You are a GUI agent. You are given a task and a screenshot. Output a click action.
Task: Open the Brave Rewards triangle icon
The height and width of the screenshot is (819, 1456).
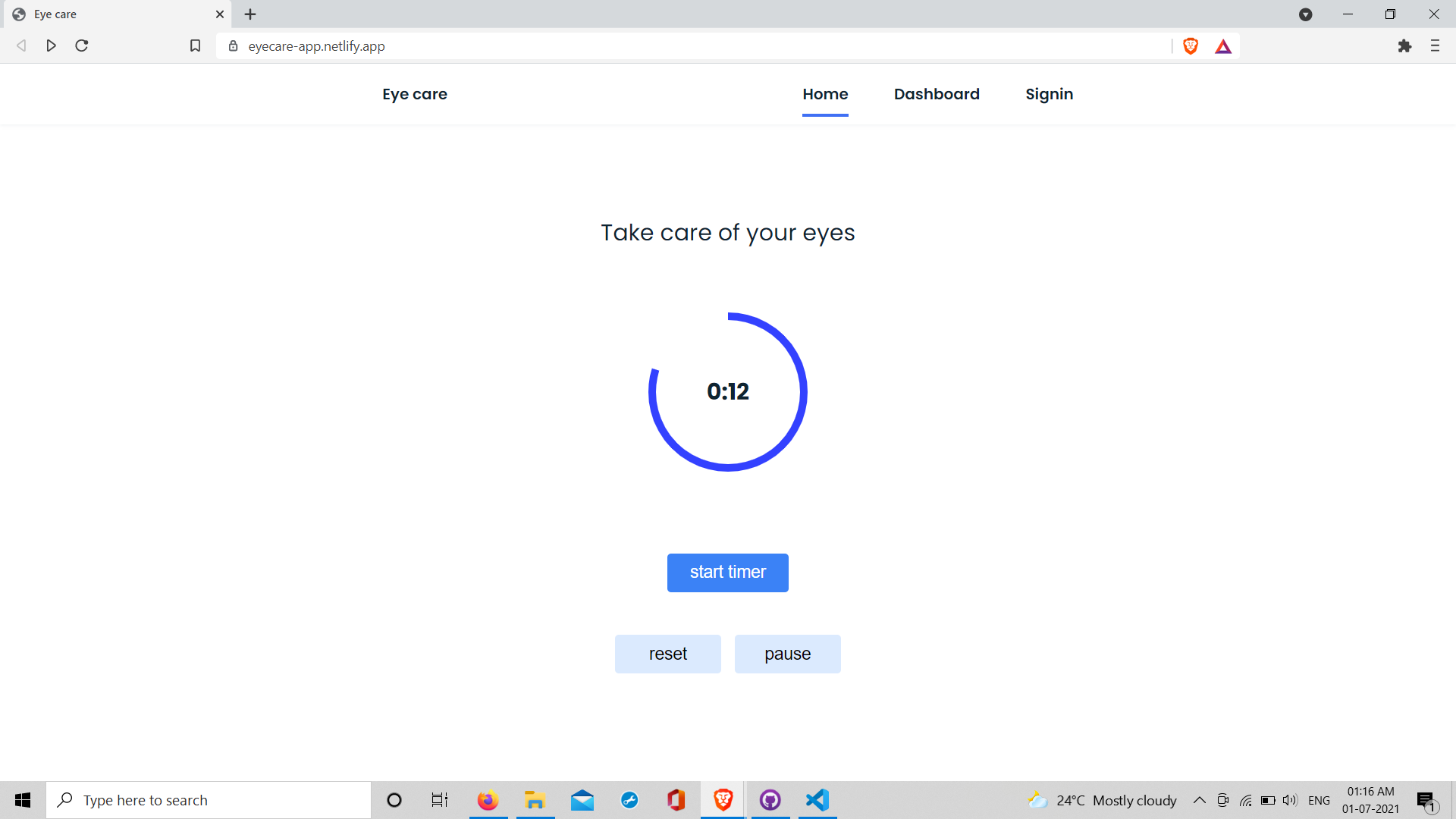(x=1223, y=46)
